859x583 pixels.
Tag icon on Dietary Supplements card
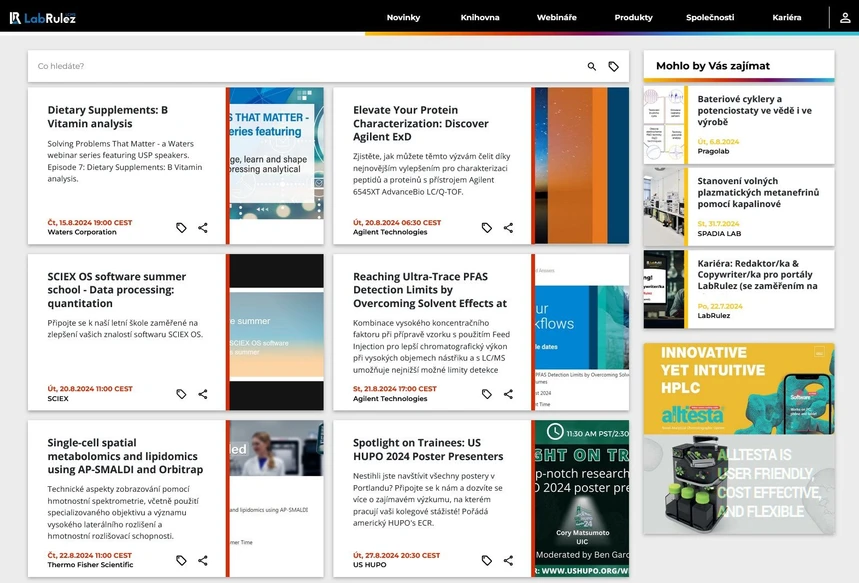181,227
